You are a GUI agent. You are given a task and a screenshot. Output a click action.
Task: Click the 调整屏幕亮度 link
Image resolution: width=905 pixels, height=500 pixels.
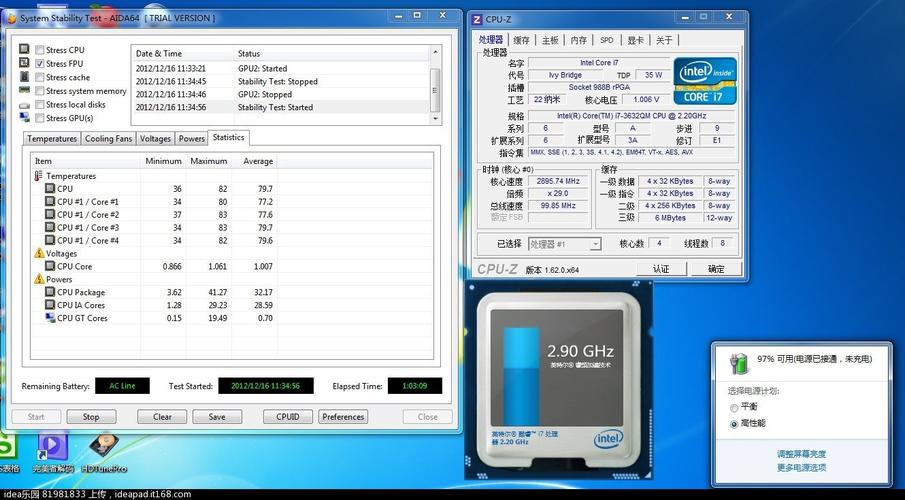801,454
